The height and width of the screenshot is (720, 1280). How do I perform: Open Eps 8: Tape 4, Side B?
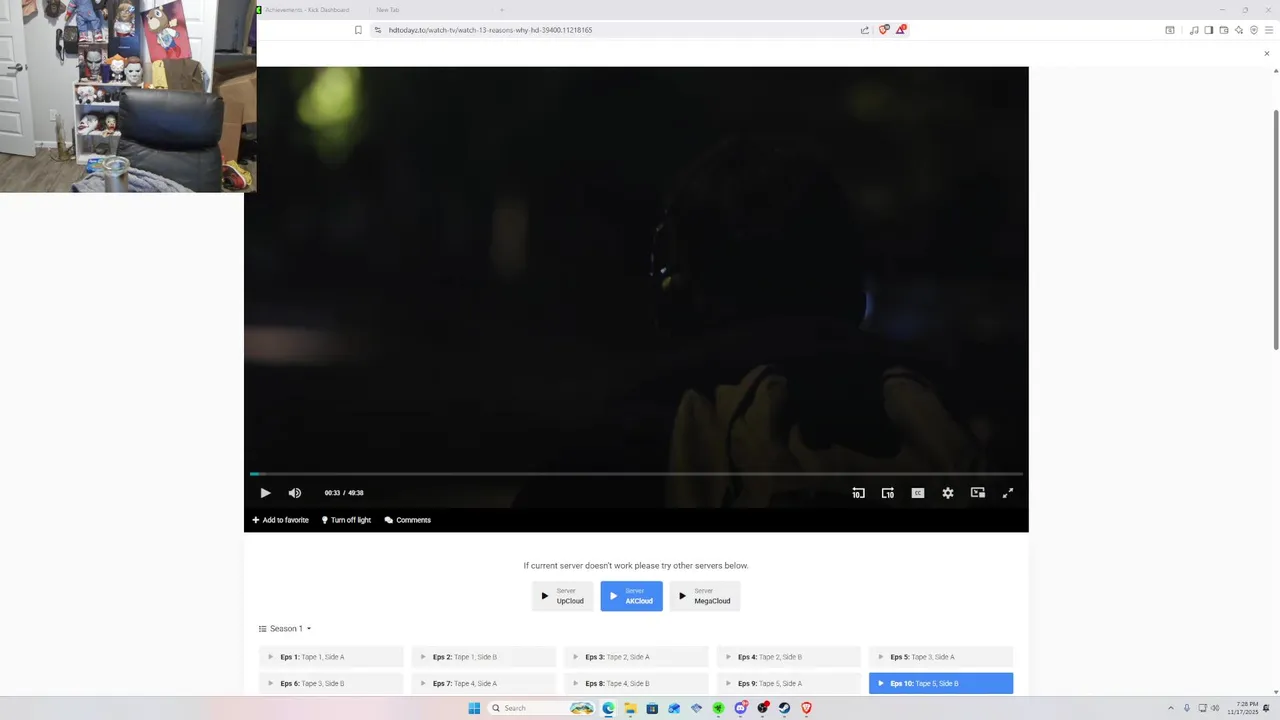pyautogui.click(x=636, y=683)
